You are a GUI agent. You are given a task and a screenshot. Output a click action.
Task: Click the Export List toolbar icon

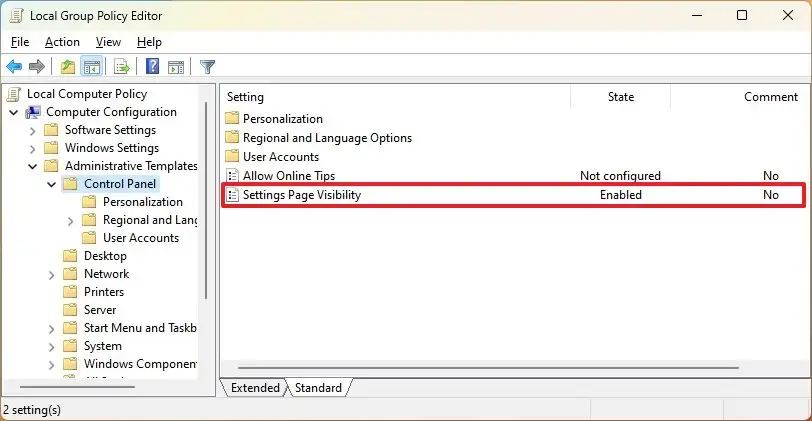pyautogui.click(x=122, y=66)
